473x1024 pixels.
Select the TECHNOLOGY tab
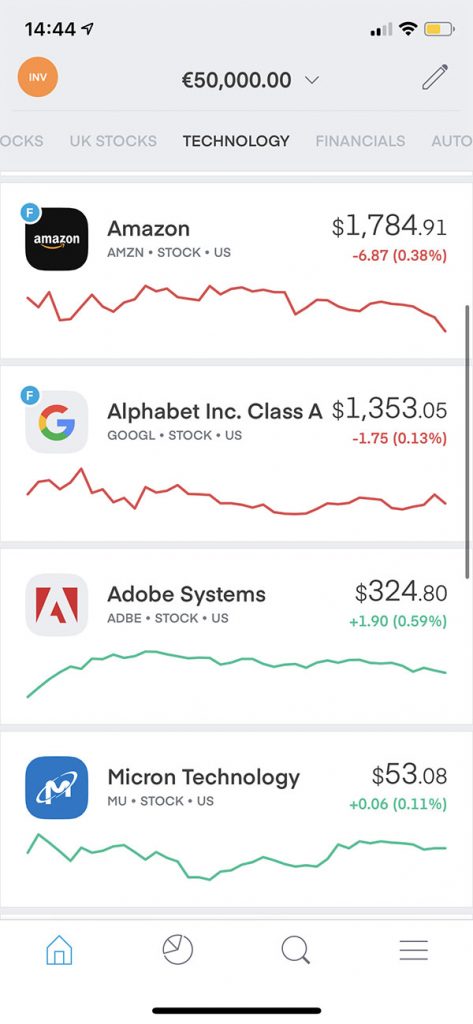coord(236,141)
